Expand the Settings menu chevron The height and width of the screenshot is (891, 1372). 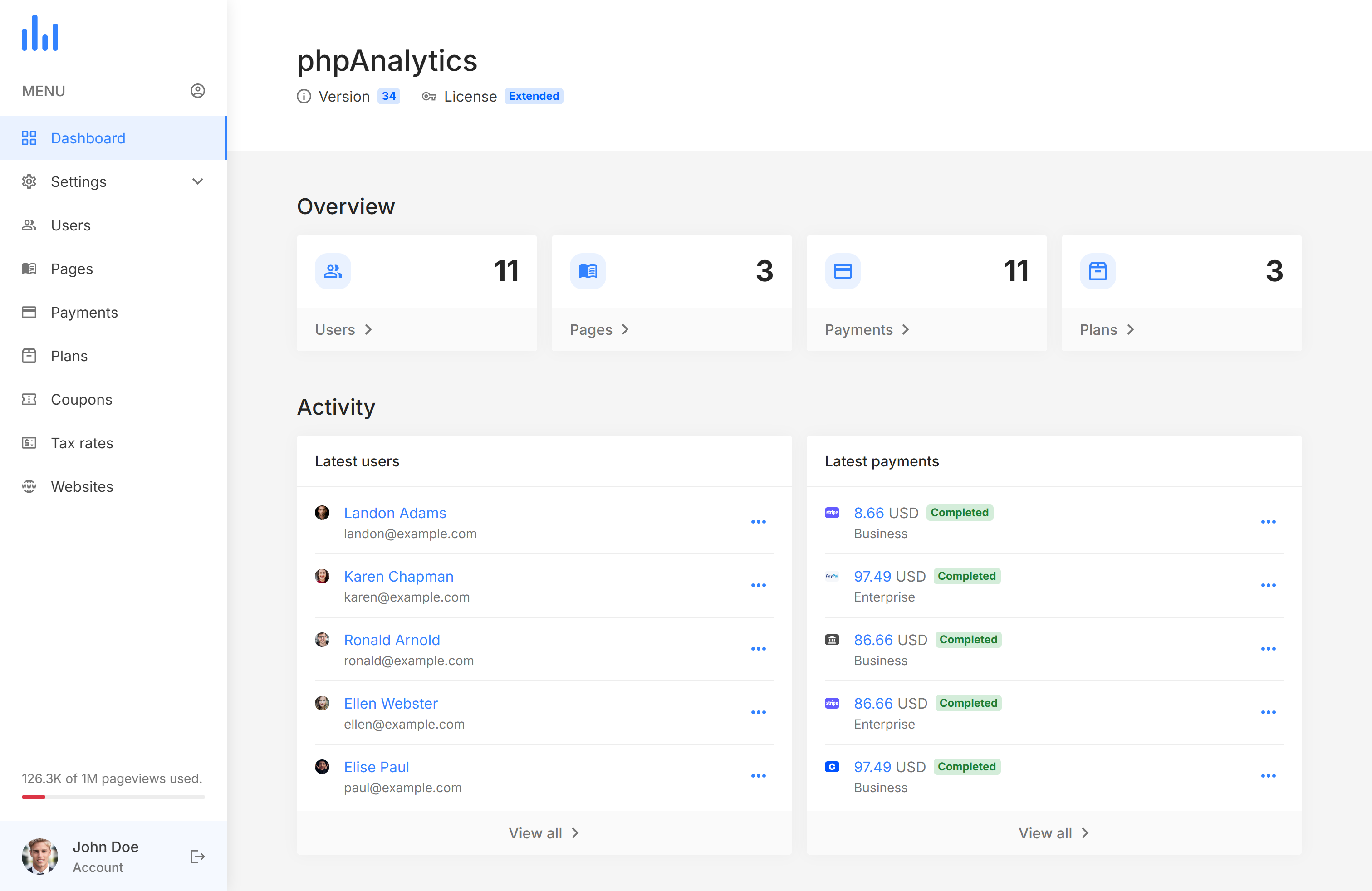[197, 181]
